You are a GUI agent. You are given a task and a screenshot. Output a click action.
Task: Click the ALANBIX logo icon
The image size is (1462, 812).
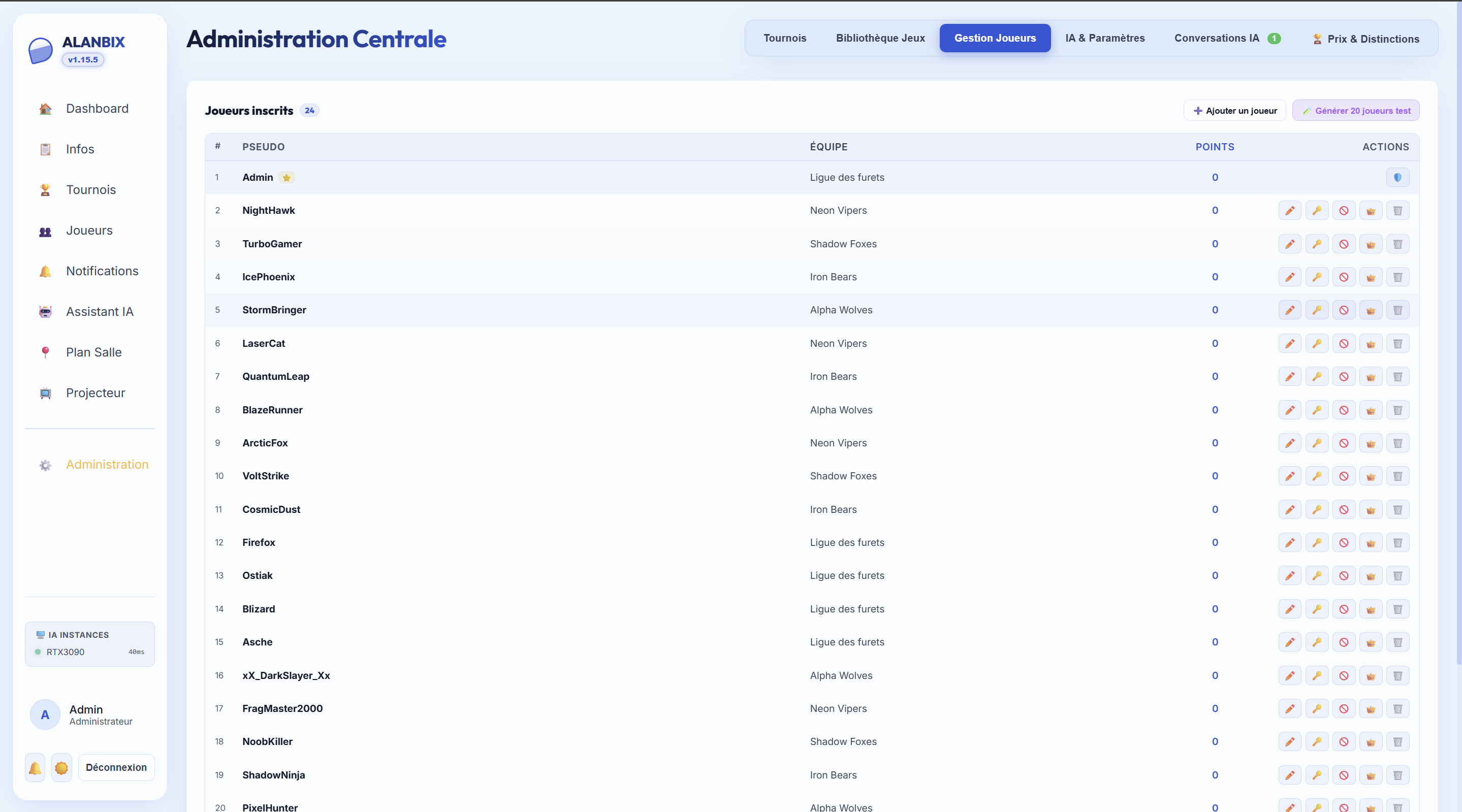pos(40,50)
